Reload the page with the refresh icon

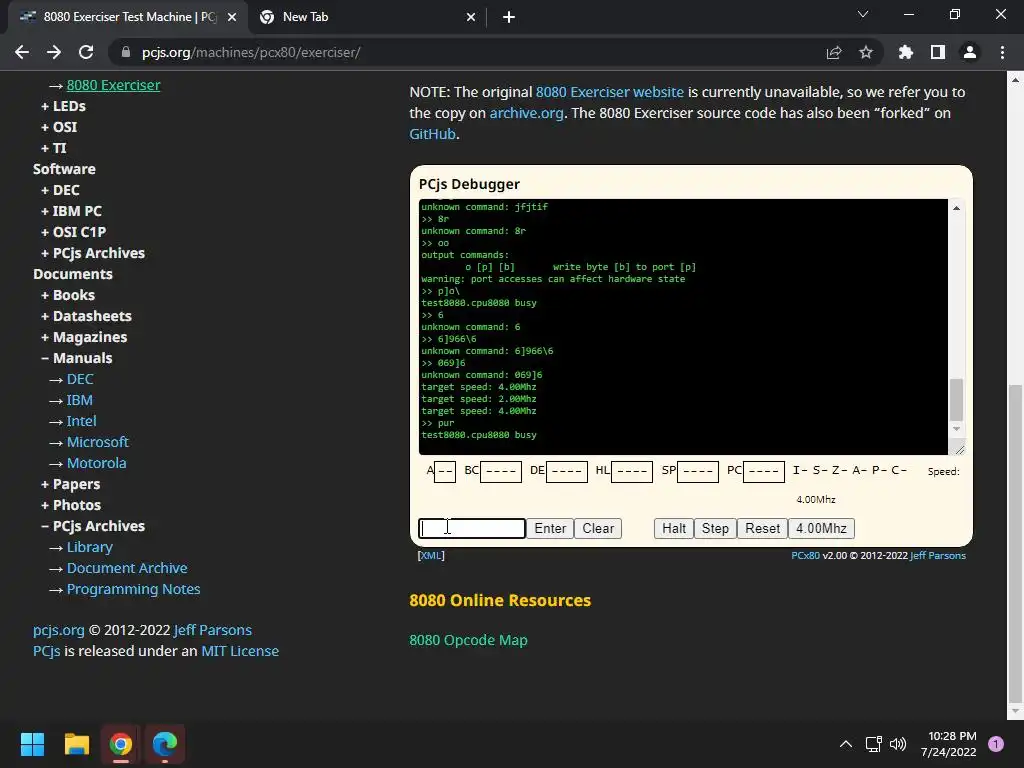pos(86,52)
